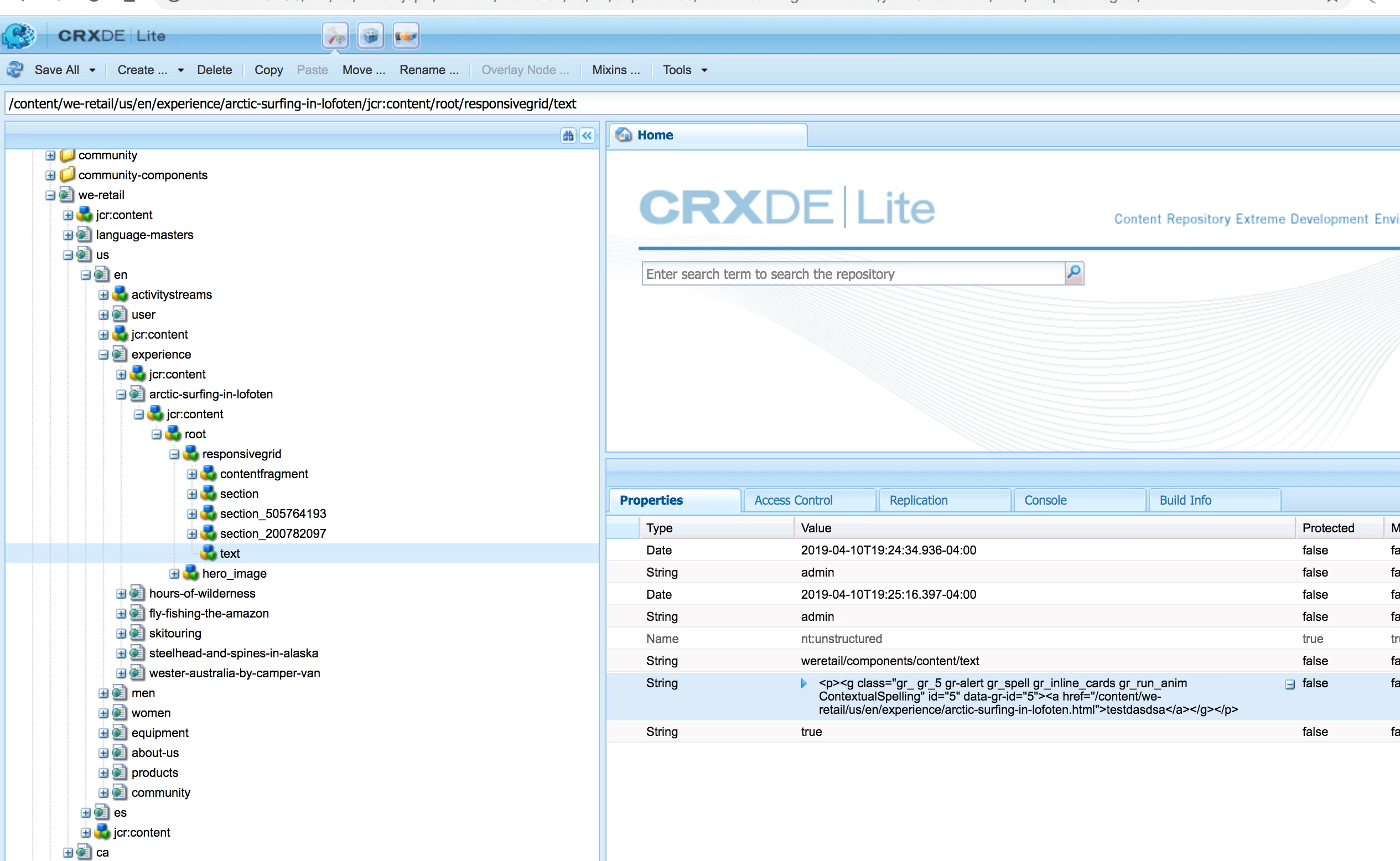Image resolution: width=1400 pixels, height=861 pixels.
Task: Click the binoculars search icon in tree panel
Action: tap(568, 136)
